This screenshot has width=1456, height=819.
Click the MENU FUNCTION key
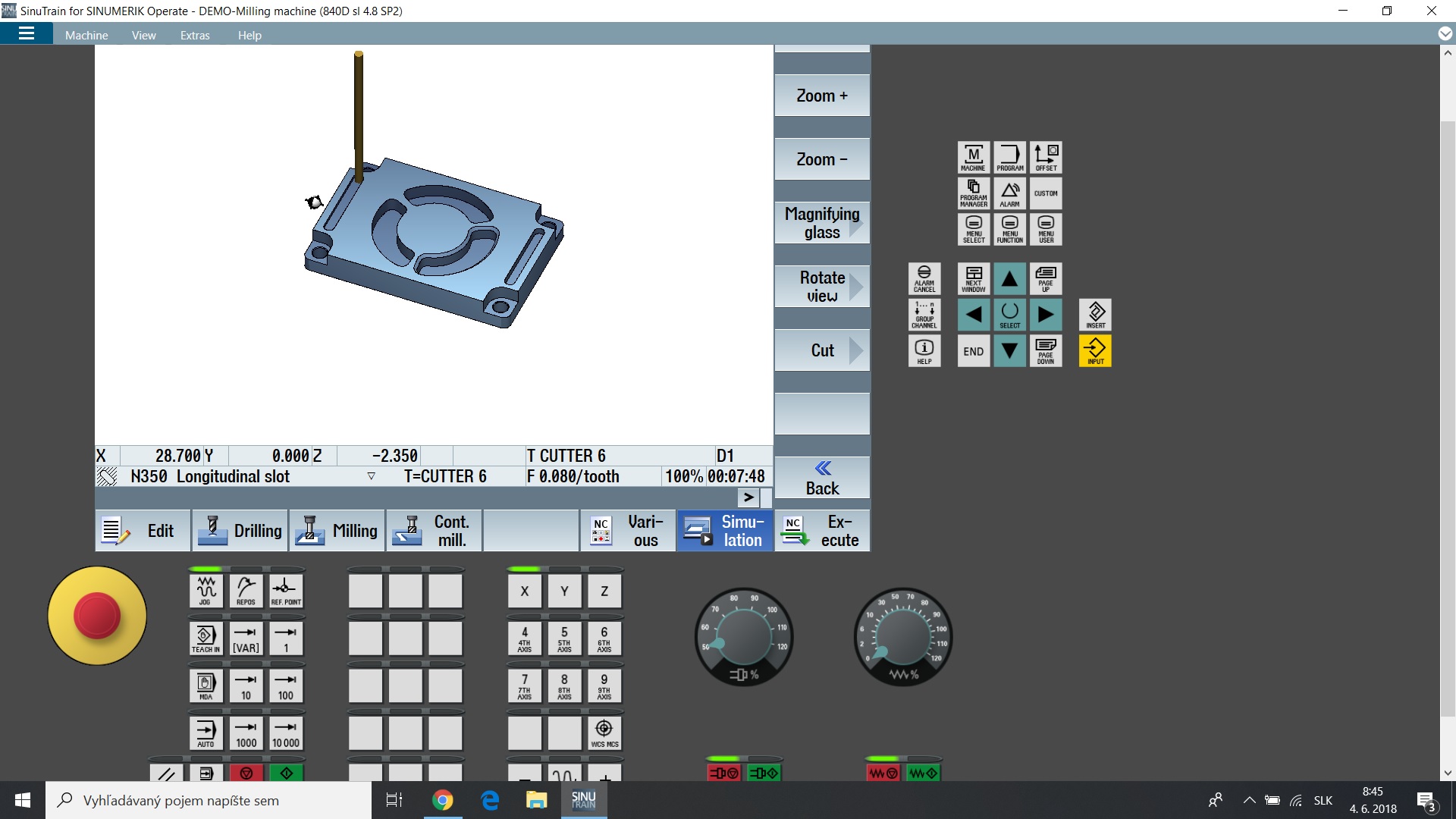[1009, 229]
